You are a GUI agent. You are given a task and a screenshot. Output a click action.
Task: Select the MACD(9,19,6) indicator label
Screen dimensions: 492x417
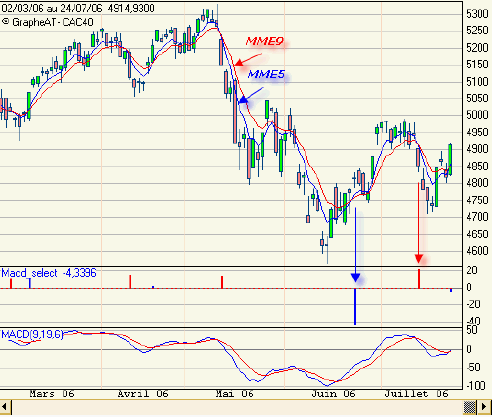click(32, 334)
